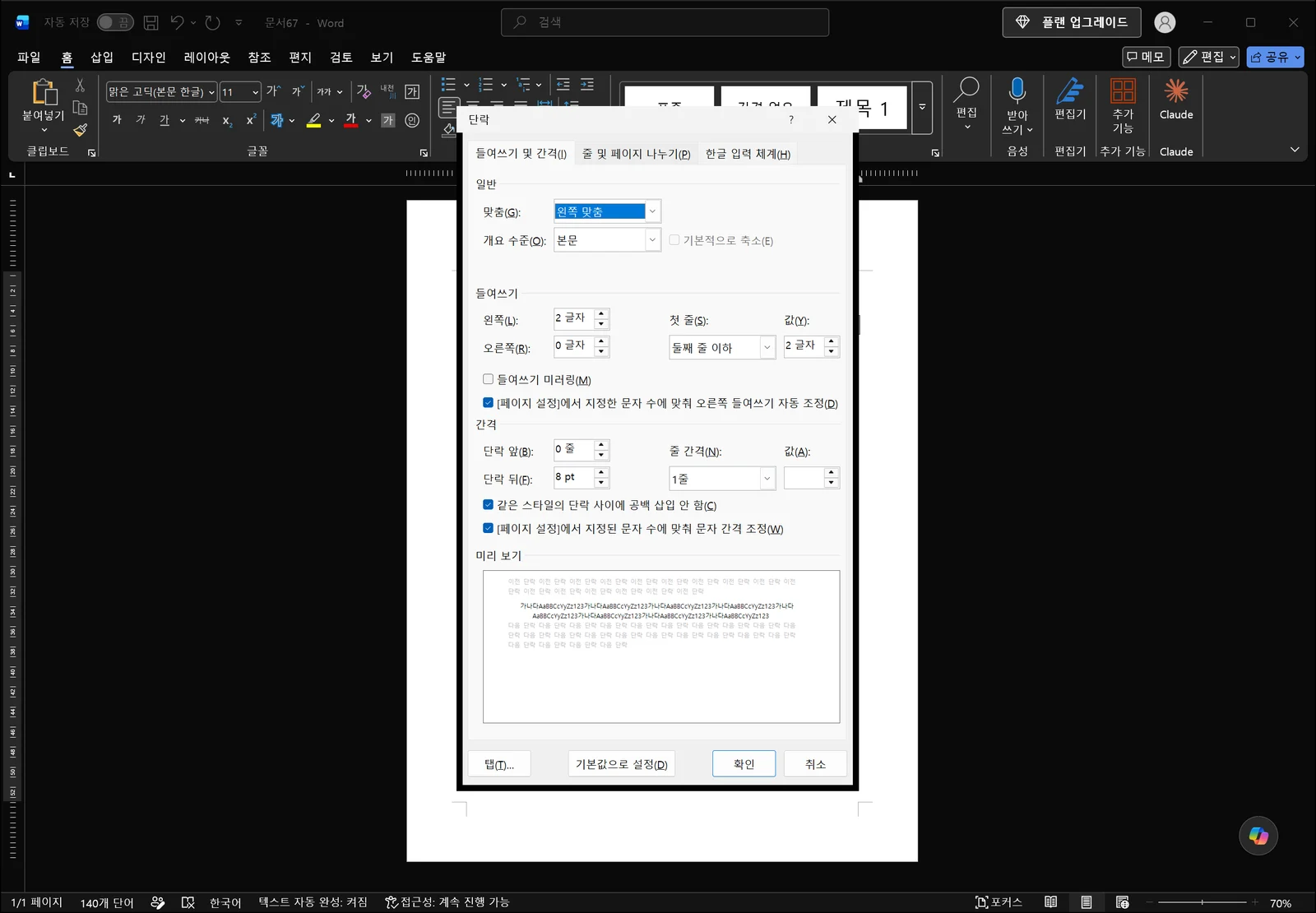This screenshot has width=1316, height=913.
Task: Open the font name dropdown
Action: (x=211, y=92)
